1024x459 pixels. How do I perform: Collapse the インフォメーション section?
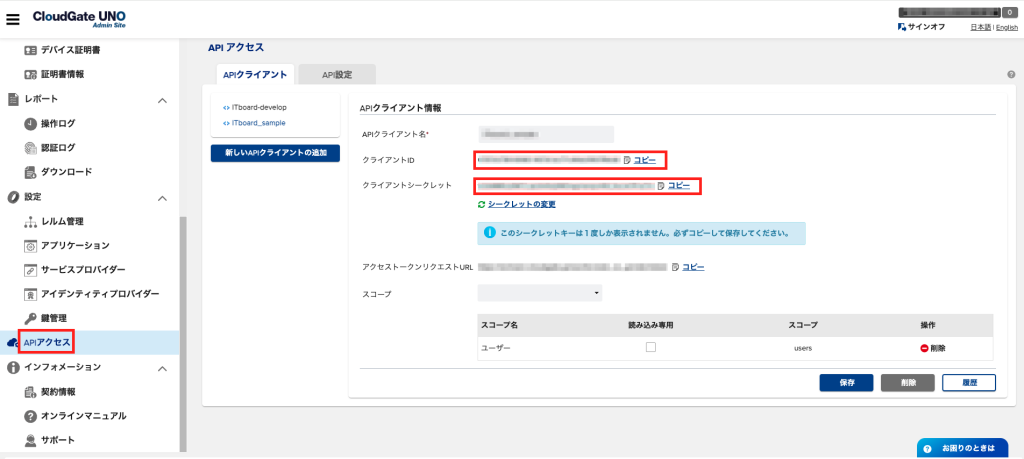162,368
